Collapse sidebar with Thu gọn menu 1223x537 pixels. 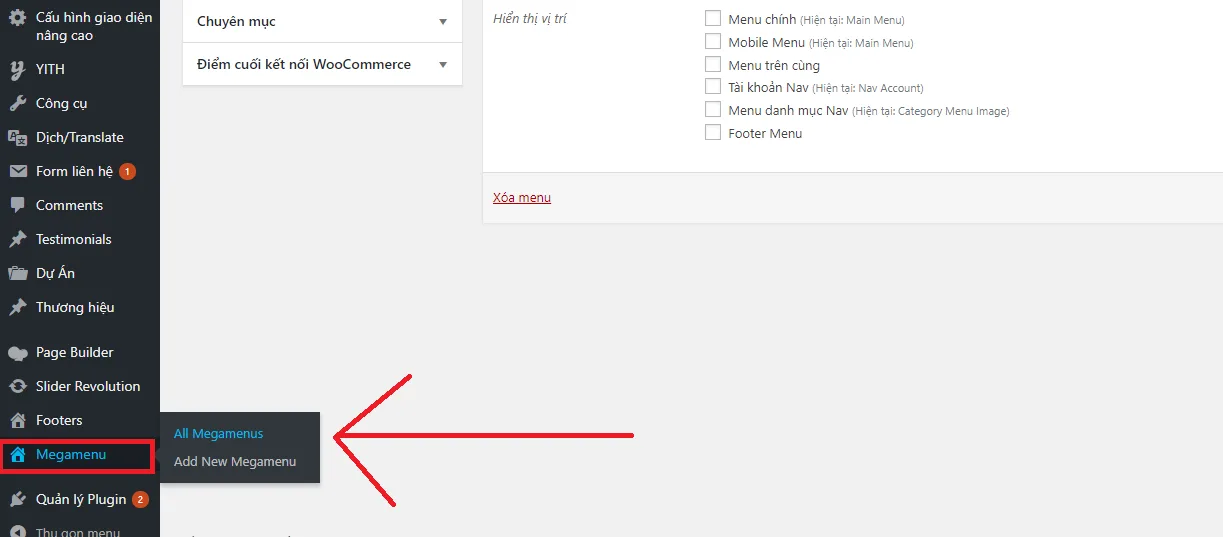coord(78,531)
